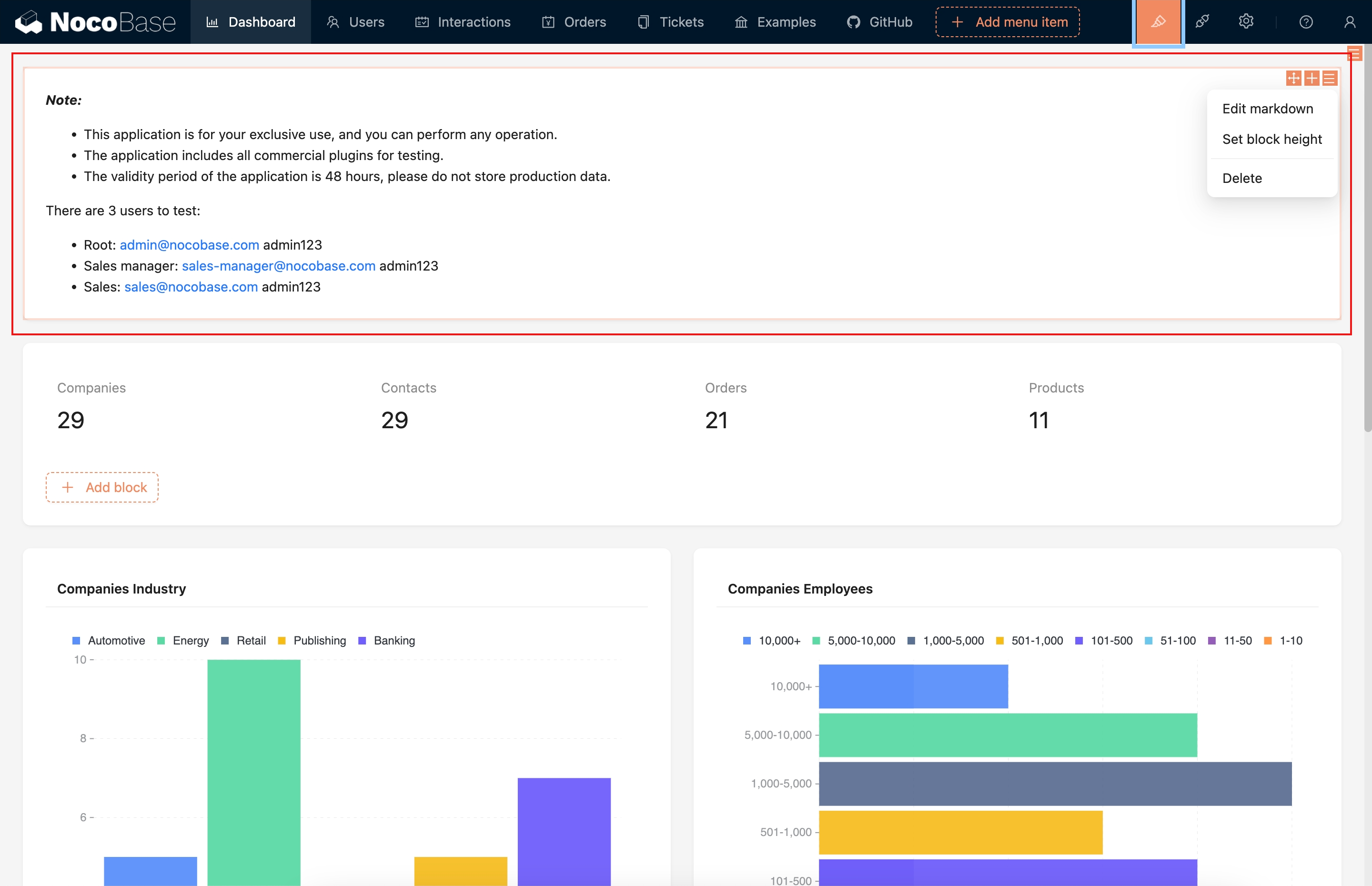
Task: Choose Set block height option
Action: [1272, 139]
